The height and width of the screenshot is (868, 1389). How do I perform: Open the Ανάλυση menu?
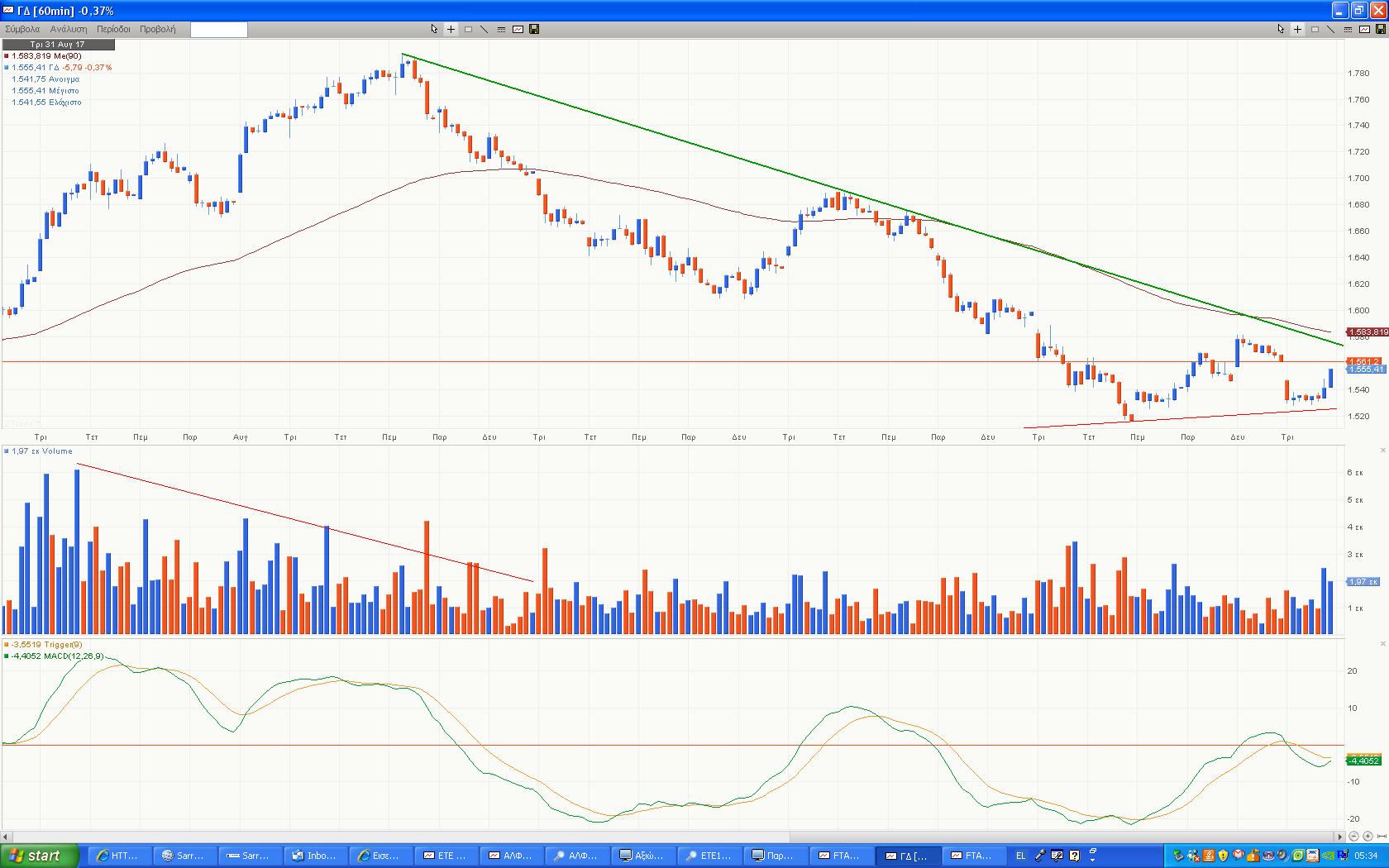coord(69,29)
